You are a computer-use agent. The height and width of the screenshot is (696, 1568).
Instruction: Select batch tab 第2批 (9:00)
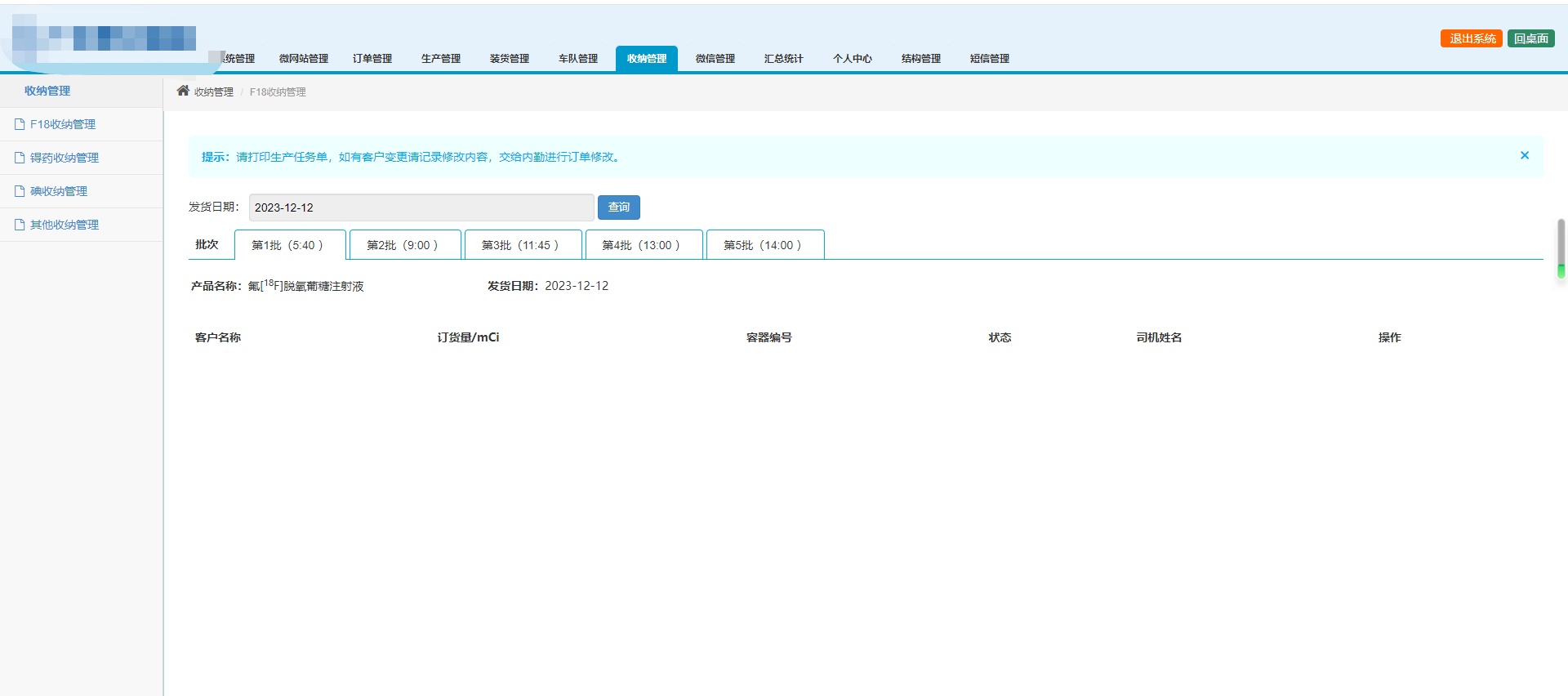tap(405, 245)
